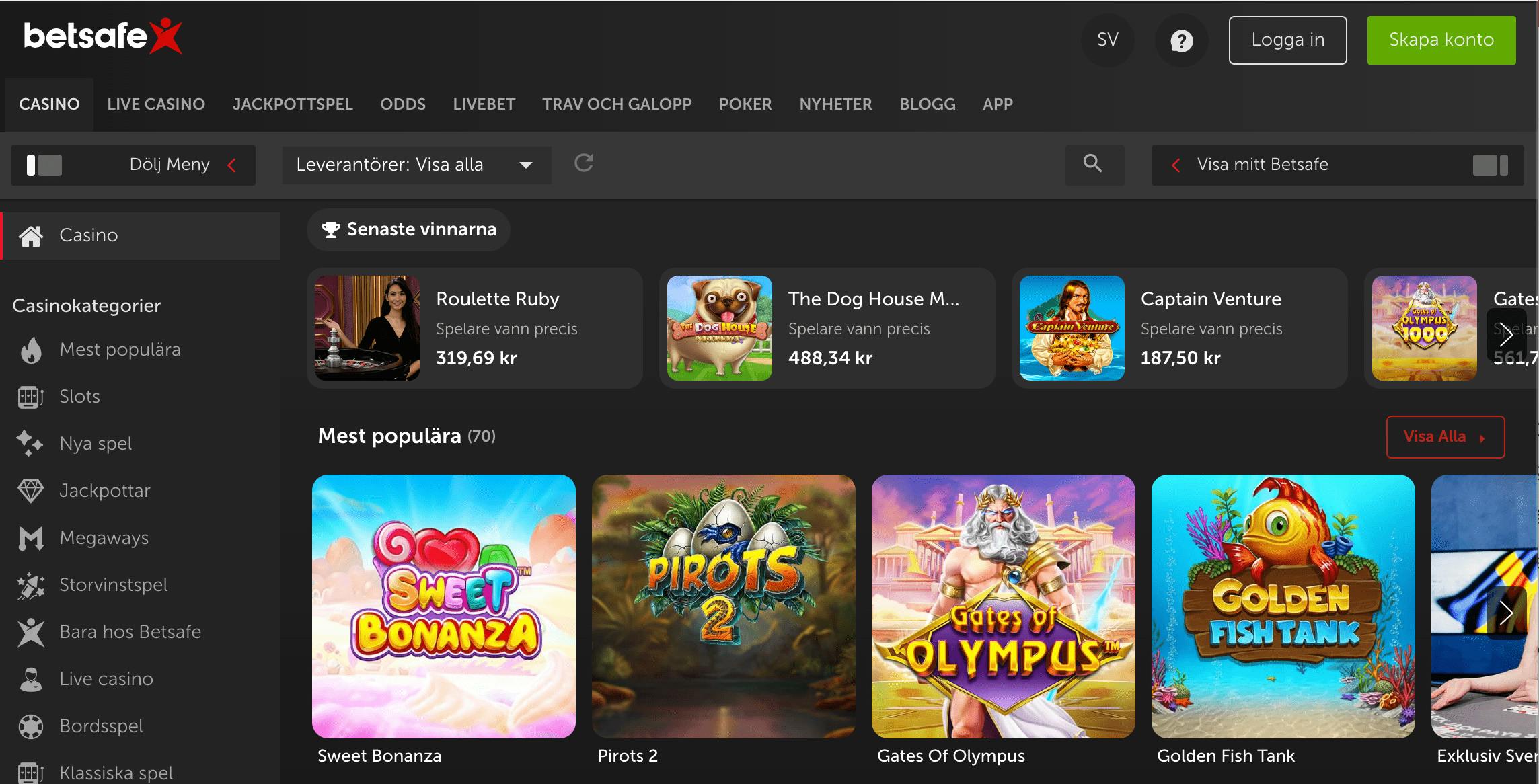This screenshot has height=784, width=1539.
Task: Open the help question mark icon
Action: (1181, 40)
